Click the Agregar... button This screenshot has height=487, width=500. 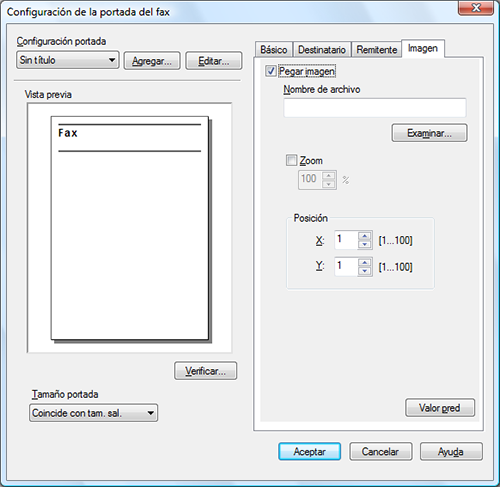click(152, 61)
